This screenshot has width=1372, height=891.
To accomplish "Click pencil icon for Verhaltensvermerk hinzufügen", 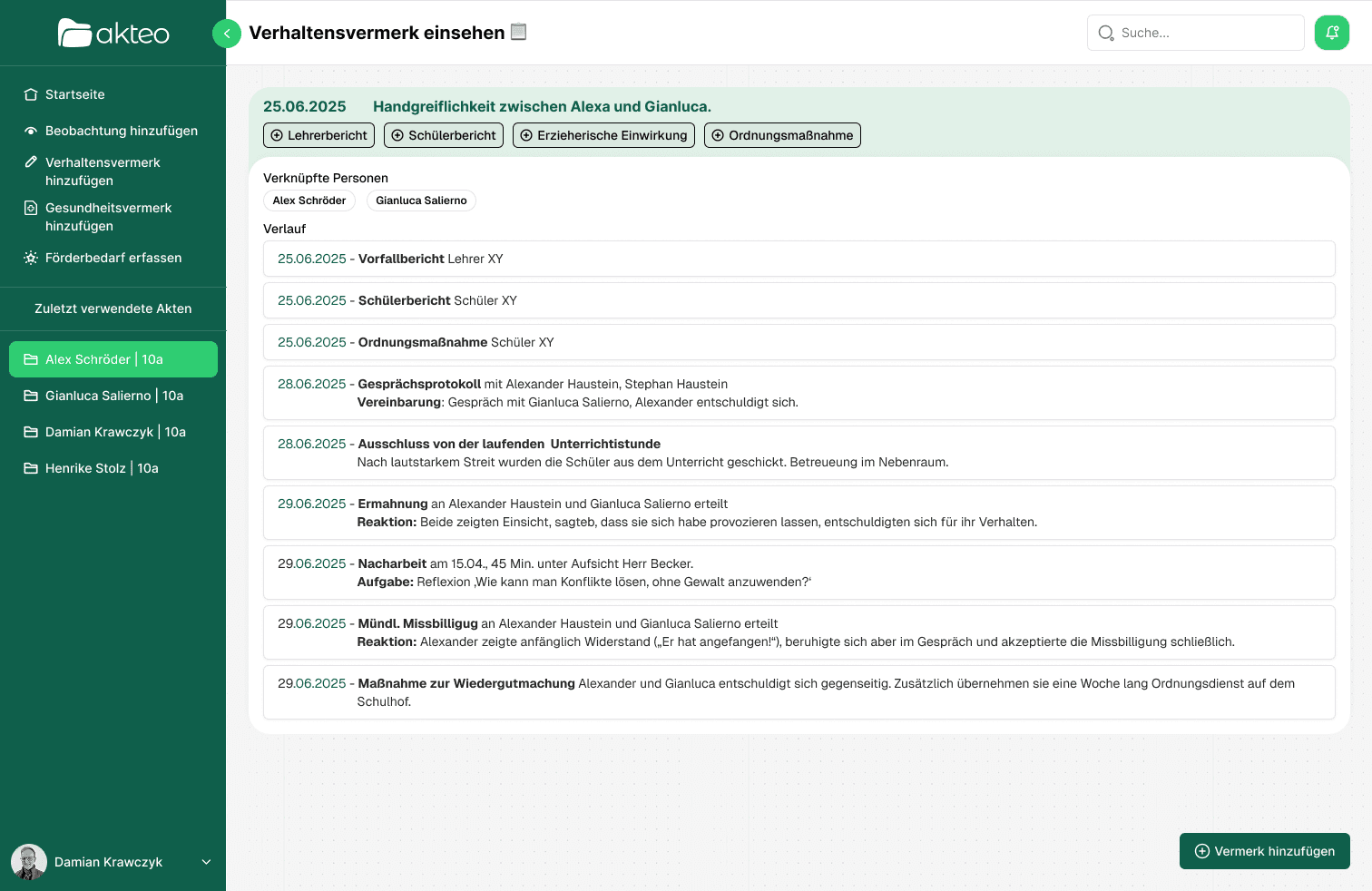I will (x=31, y=162).
